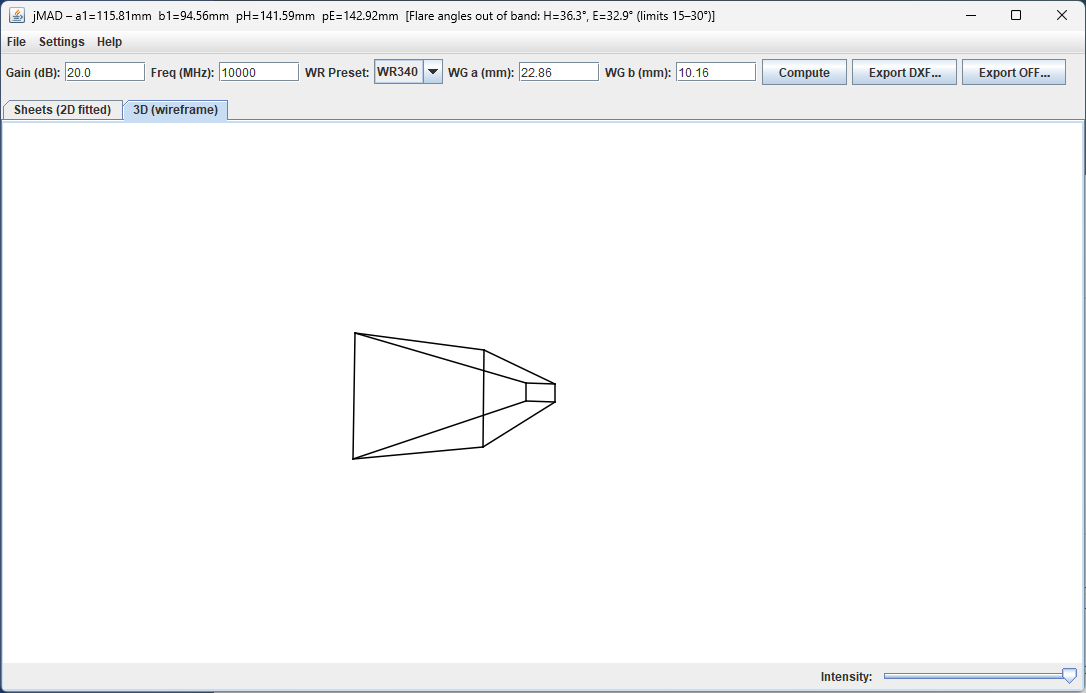Image resolution: width=1086 pixels, height=693 pixels.
Task: Click the WG b (mm) input box
Action: (x=716, y=71)
